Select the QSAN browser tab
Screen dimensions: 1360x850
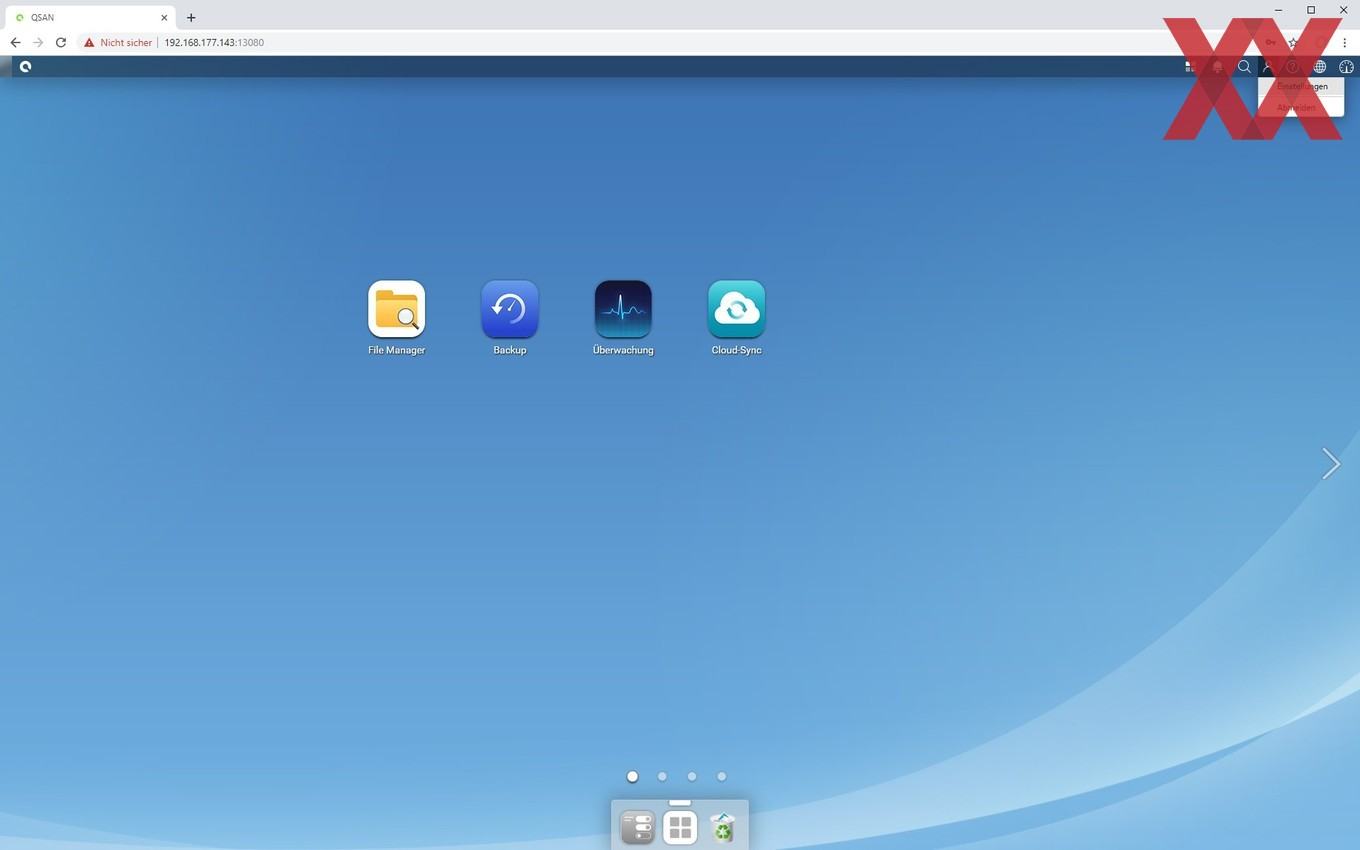pyautogui.click(x=92, y=17)
